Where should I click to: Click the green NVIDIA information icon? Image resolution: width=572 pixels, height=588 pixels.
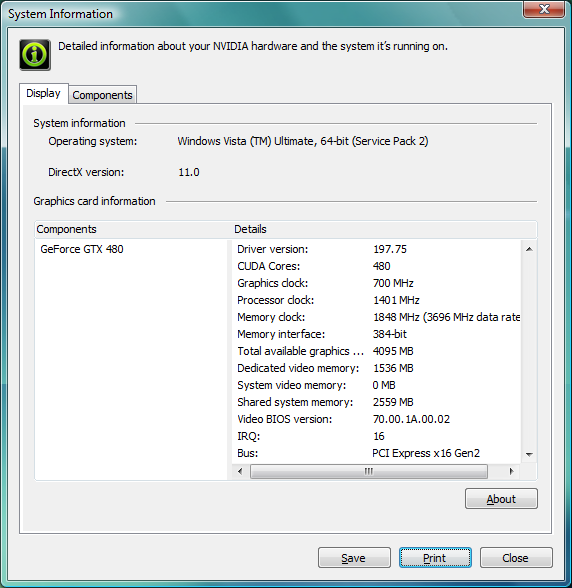pyautogui.click(x=35, y=55)
